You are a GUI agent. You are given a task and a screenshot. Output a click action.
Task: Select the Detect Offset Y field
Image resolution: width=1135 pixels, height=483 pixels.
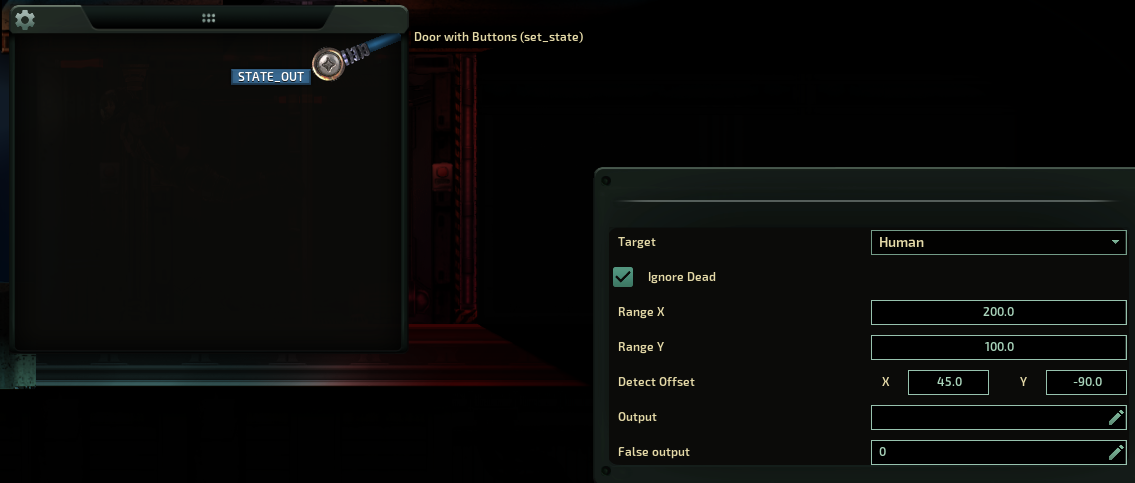click(x=1087, y=382)
